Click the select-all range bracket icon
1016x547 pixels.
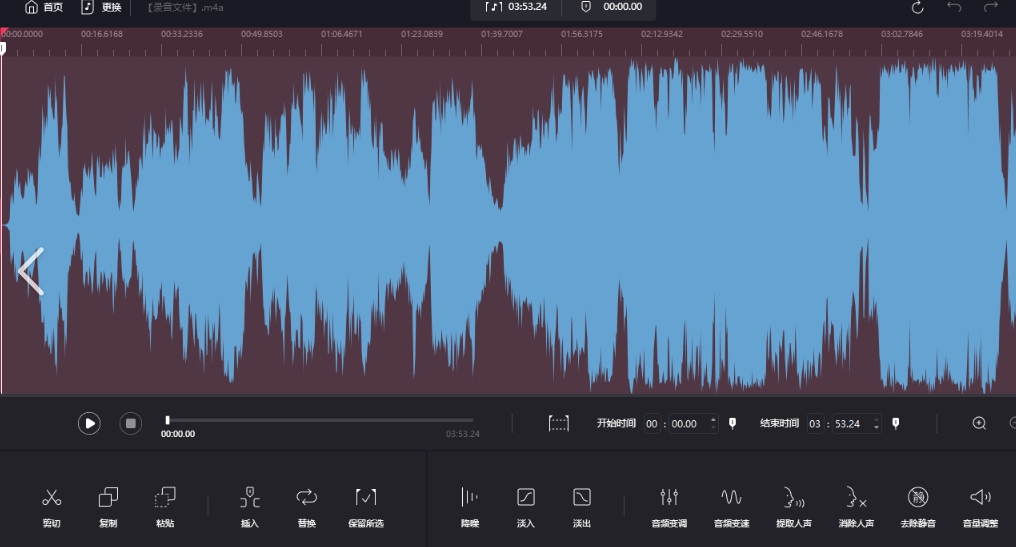point(559,424)
